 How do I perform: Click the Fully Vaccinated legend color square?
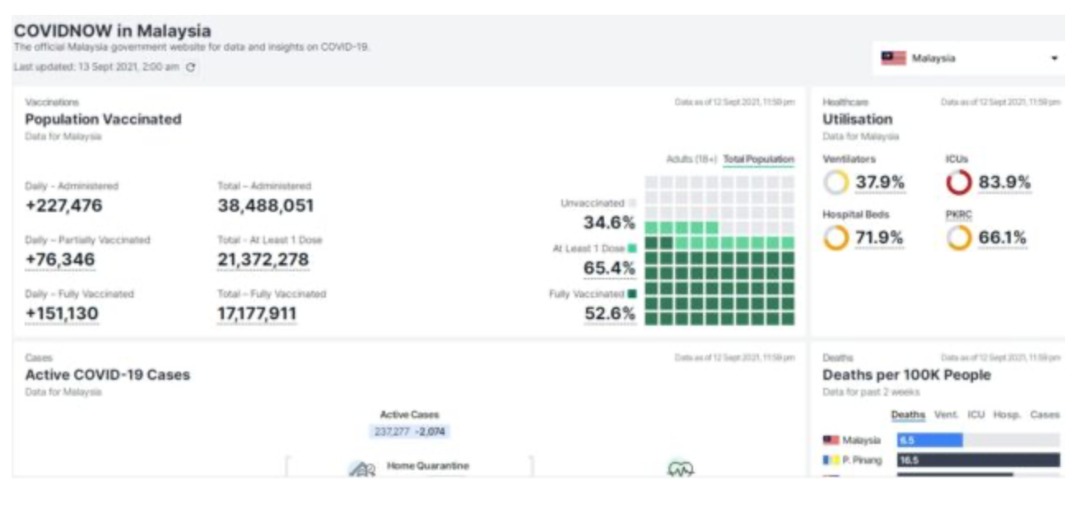point(632,294)
